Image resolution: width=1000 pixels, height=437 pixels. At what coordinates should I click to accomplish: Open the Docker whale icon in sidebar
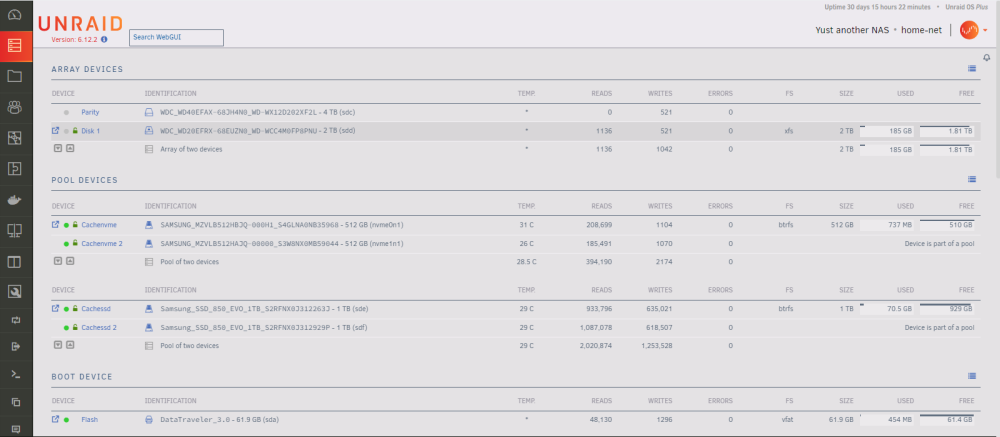point(15,200)
